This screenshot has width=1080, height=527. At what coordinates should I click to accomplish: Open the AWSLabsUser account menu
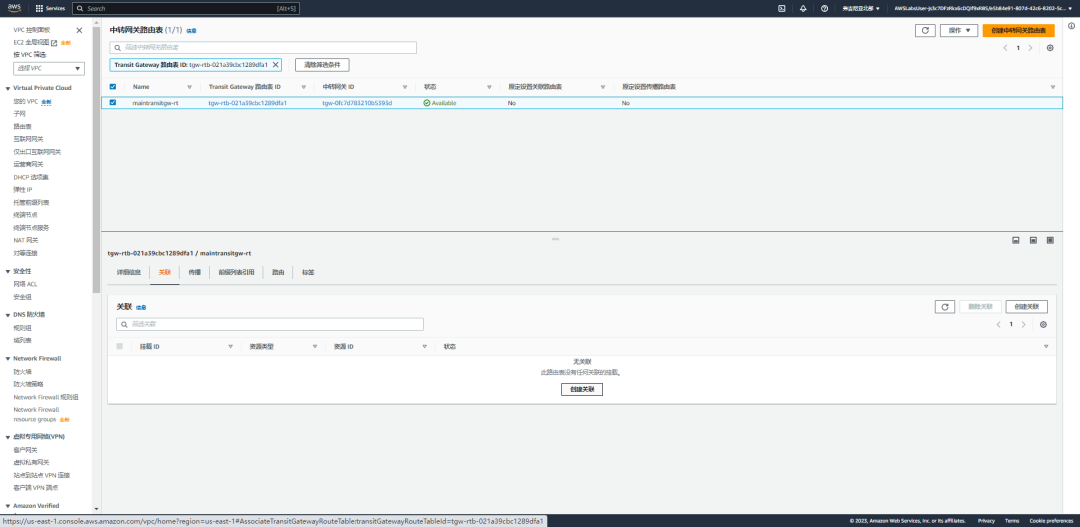coord(984,8)
